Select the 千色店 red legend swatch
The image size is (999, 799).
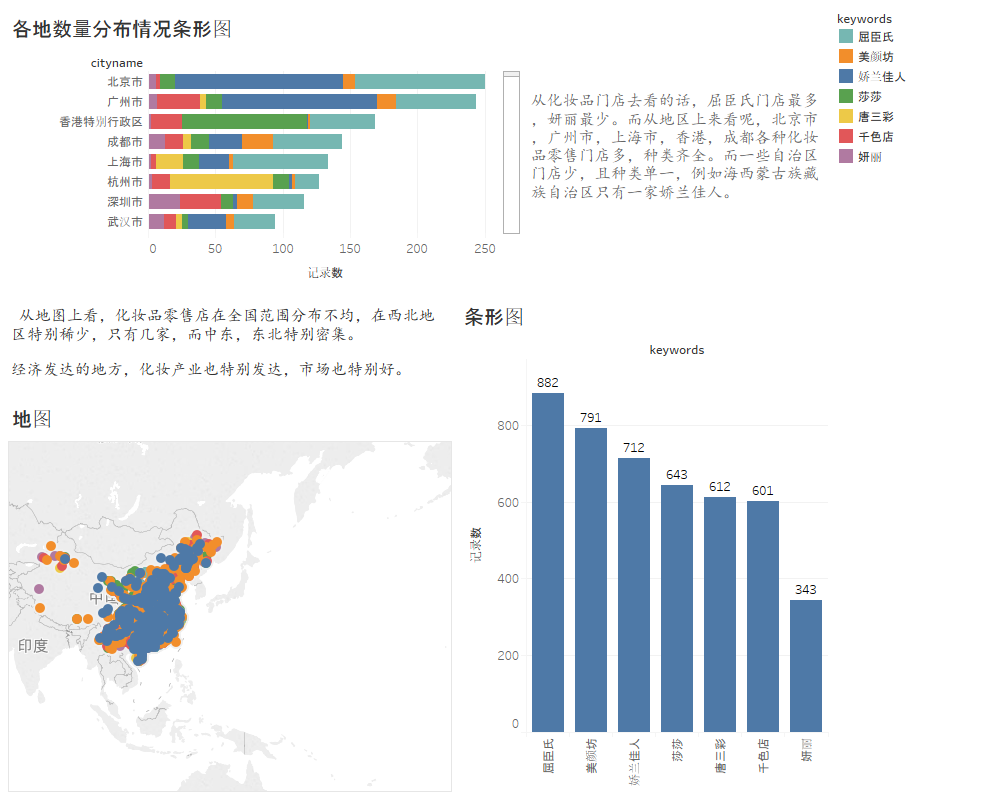845,136
